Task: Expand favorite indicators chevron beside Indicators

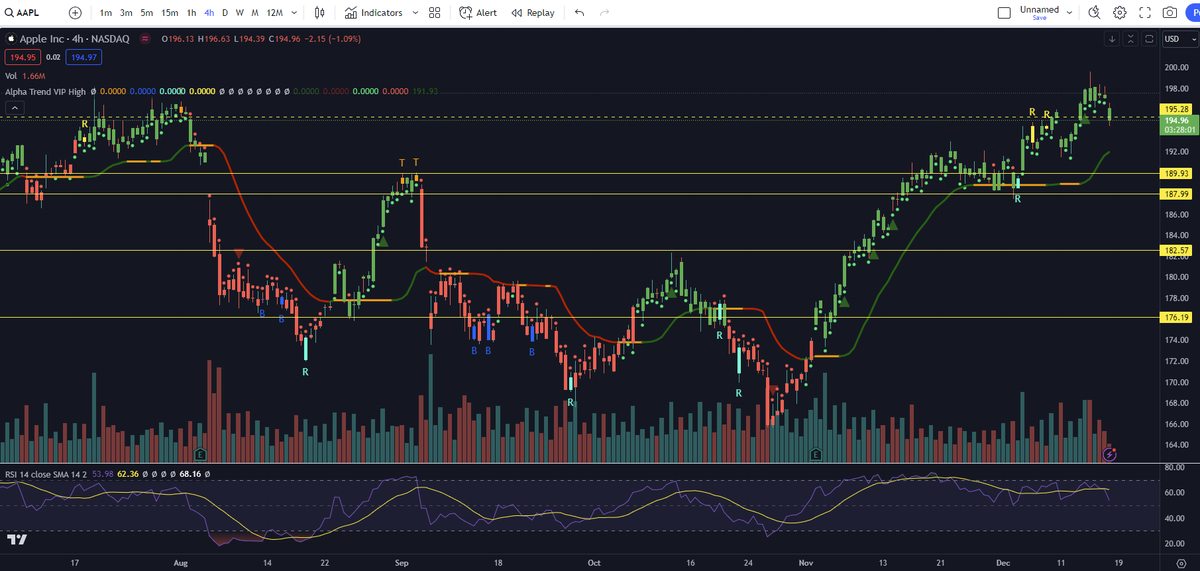Action: 414,13
